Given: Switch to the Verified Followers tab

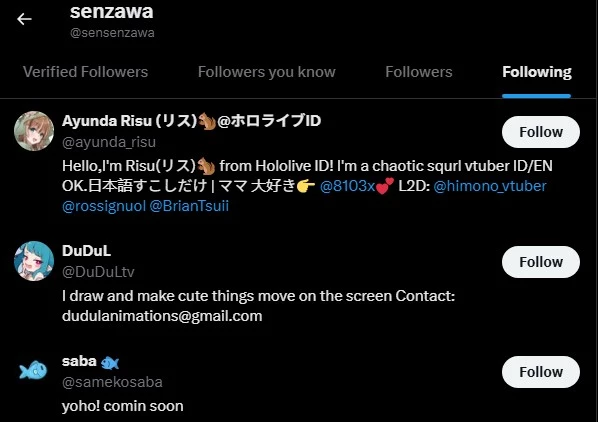Looking at the screenshot, I should tap(85, 72).
